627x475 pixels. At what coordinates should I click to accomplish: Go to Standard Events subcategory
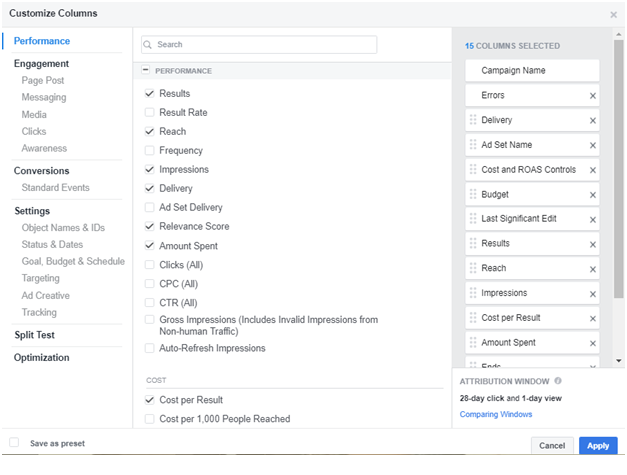56,188
